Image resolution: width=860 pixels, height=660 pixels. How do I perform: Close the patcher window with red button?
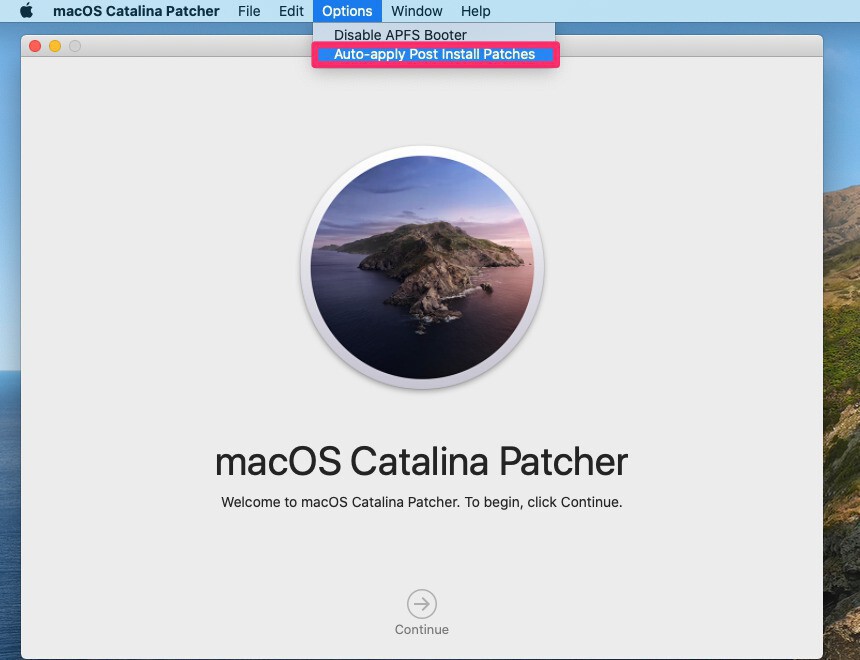[x=35, y=46]
